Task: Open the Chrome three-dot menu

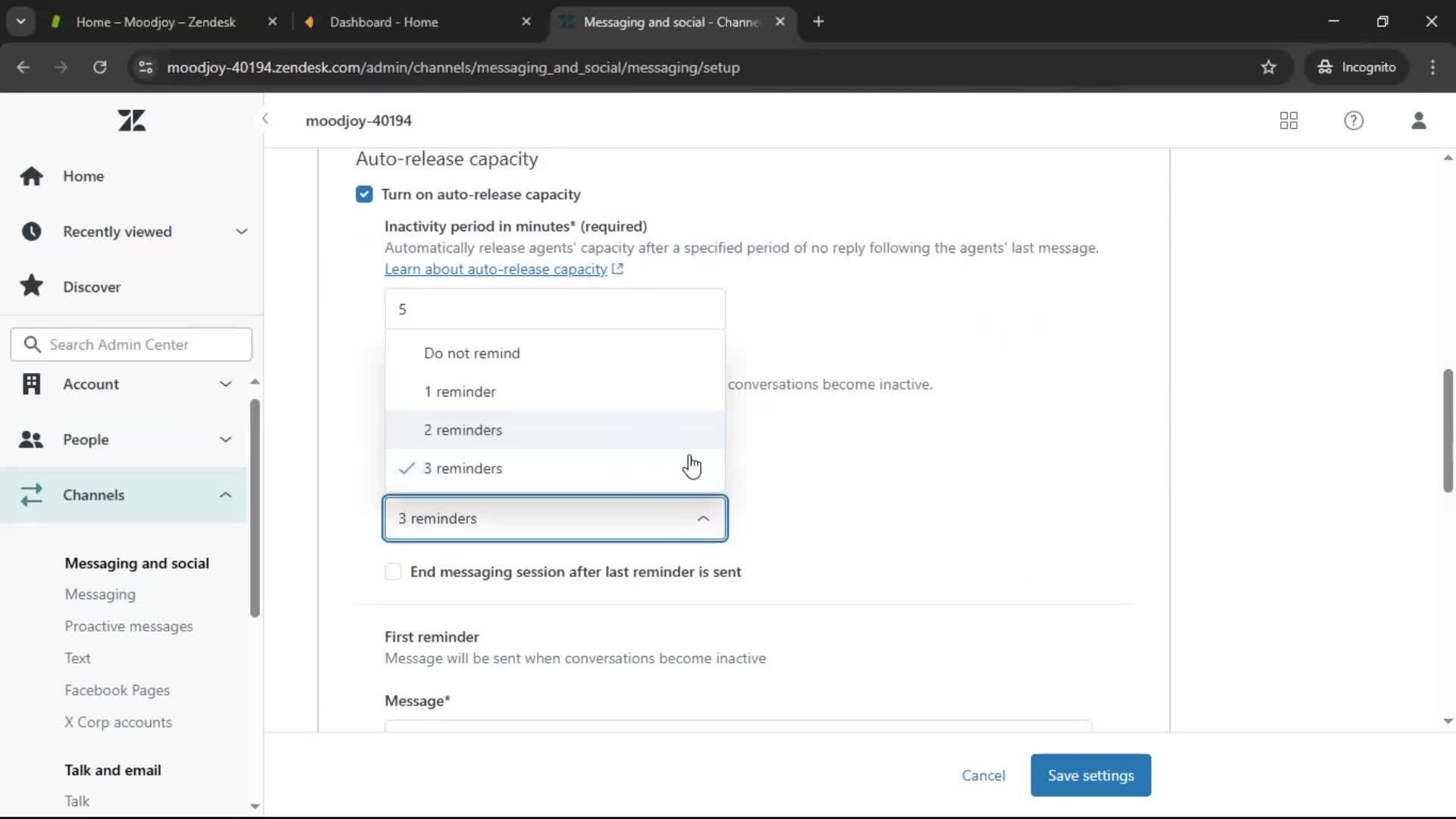Action: click(x=1432, y=67)
